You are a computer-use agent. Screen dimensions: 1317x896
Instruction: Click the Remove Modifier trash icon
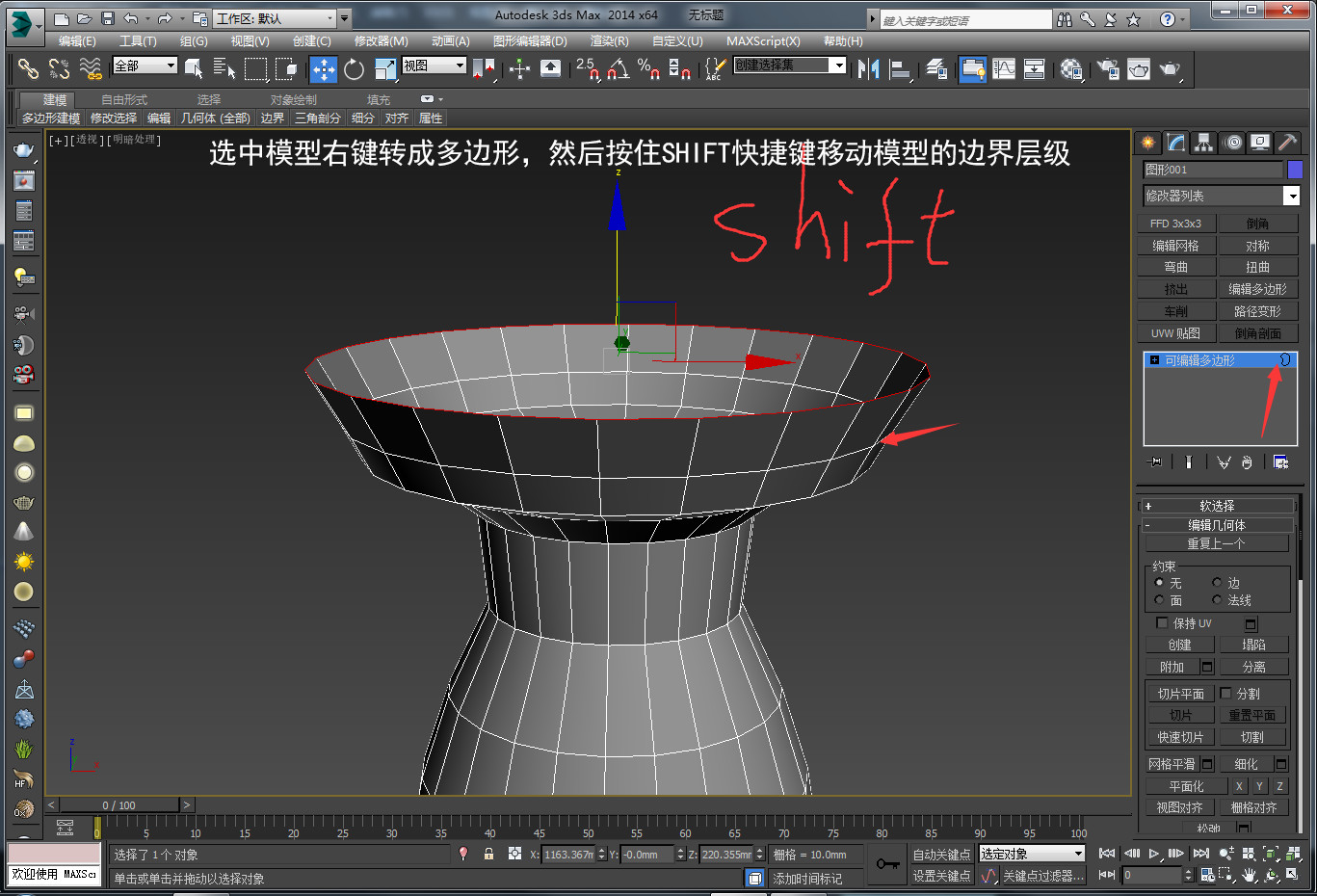tap(1247, 462)
